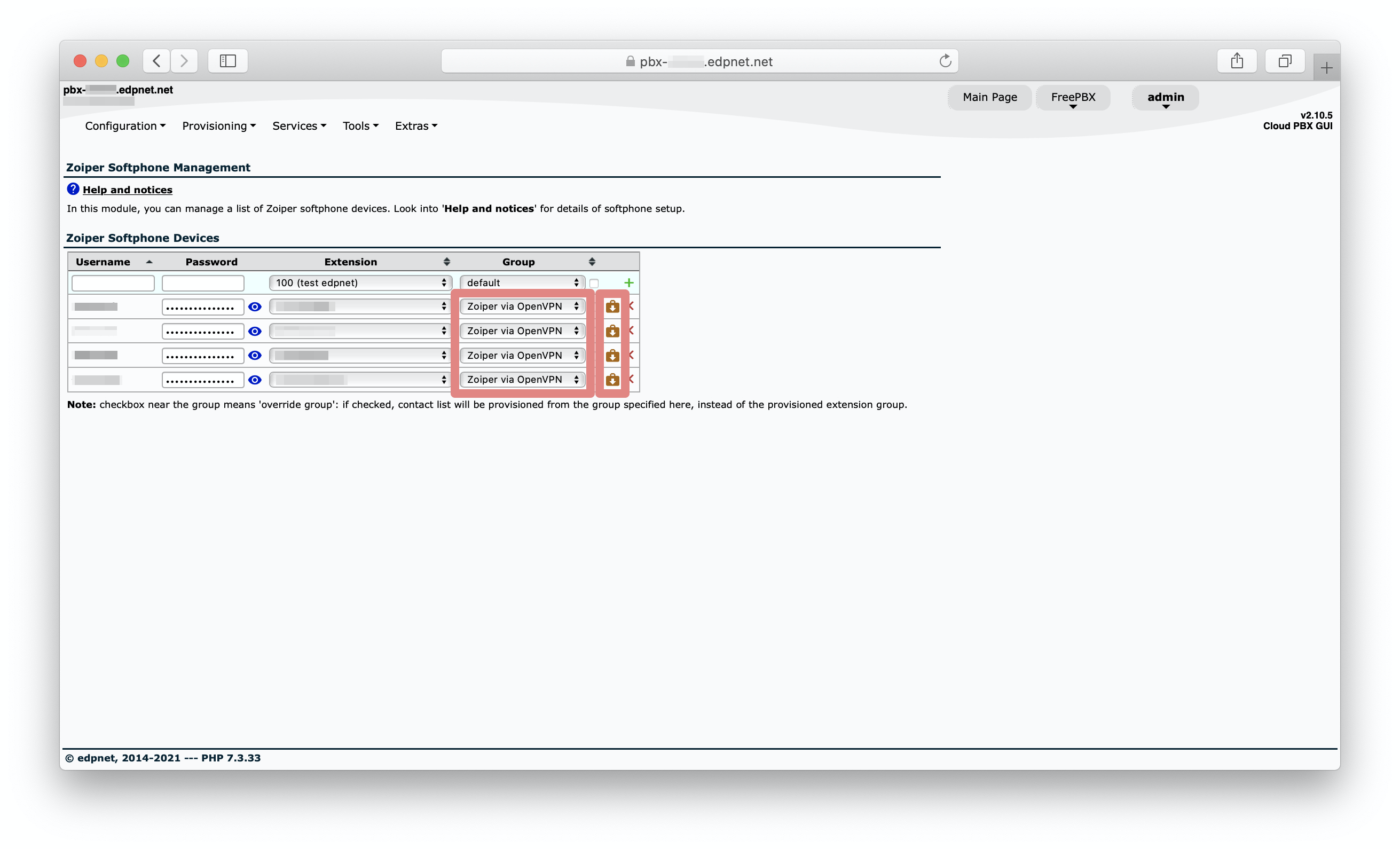Screen dimensions: 1400x849
Task: Click the blue help question mark icon
Action: click(73, 188)
